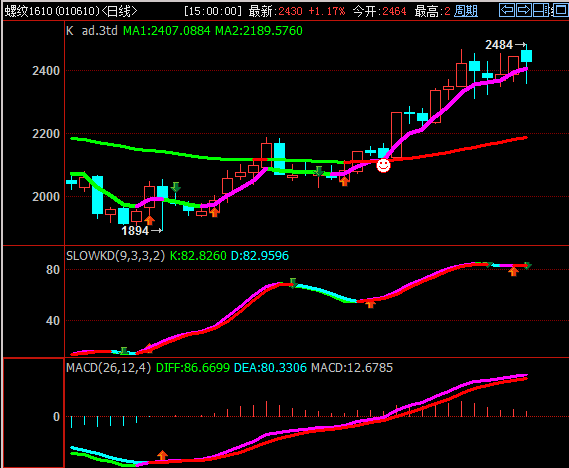
Task: Click the orange up arrow near 1894 low
Action: pyautogui.click(x=150, y=220)
